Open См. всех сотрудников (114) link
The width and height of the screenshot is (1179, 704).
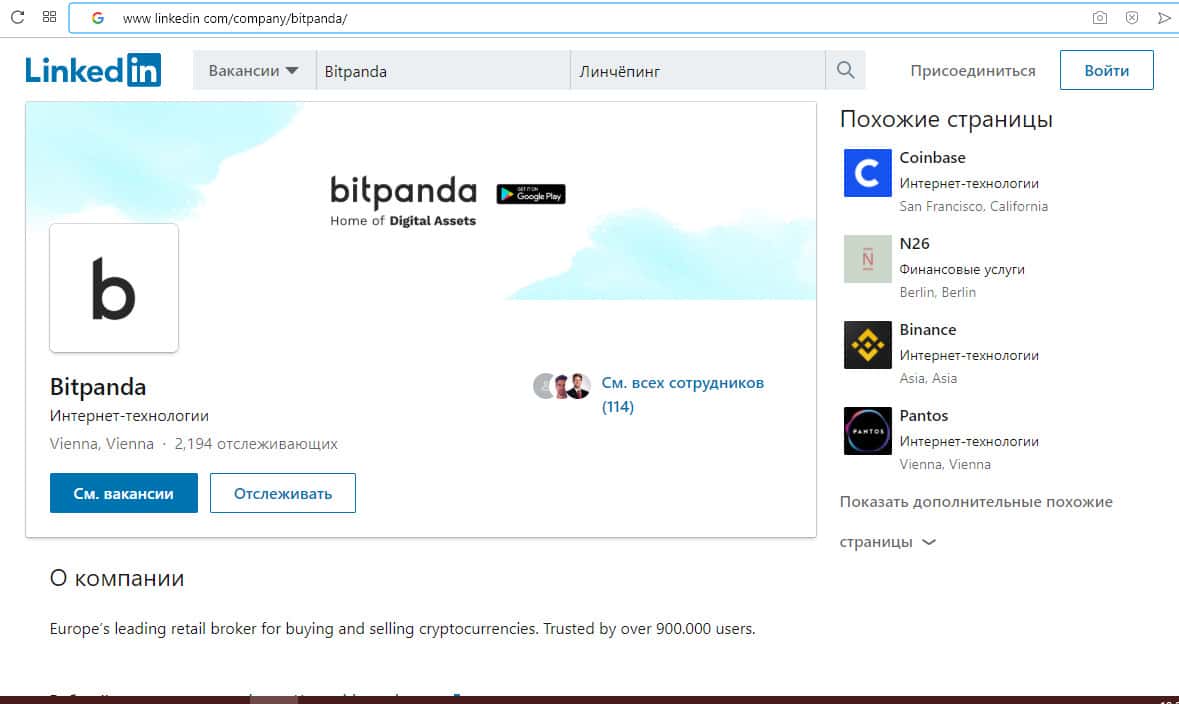click(x=682, y=395)
